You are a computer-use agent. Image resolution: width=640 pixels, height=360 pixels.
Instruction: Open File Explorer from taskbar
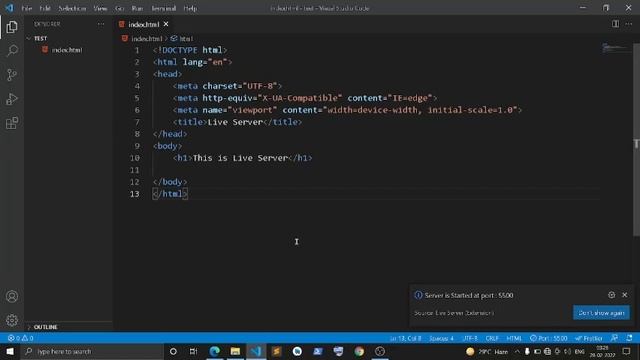pos(235,351)
